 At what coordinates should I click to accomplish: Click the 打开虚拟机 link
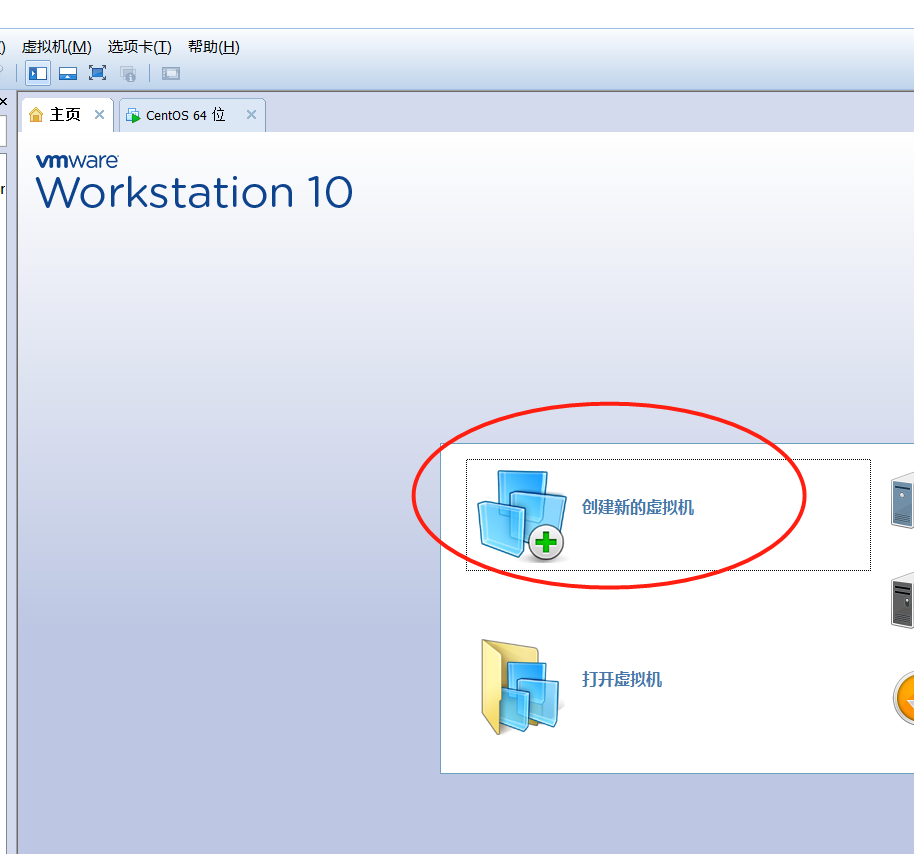(x=621, y=679)
